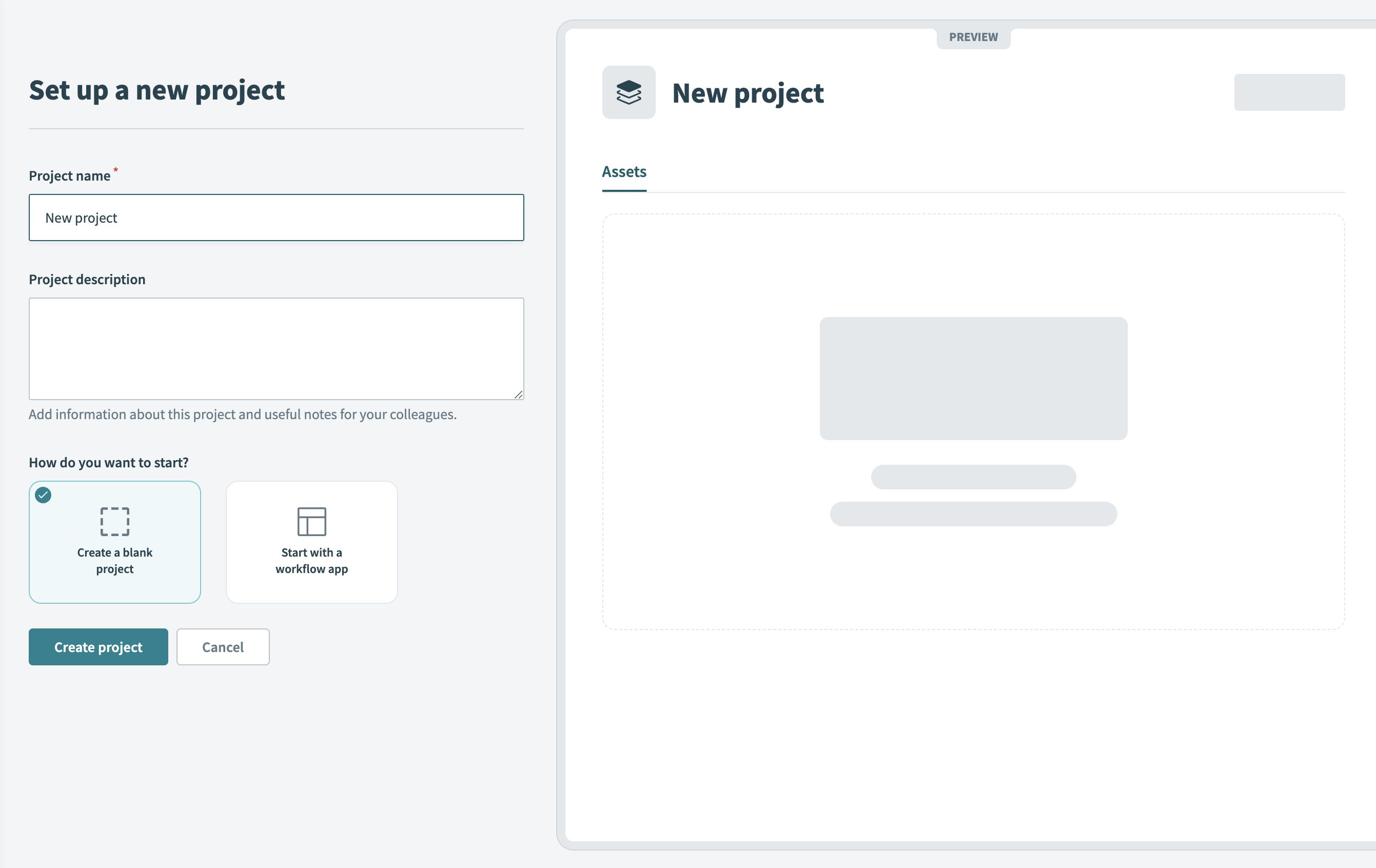Click inside the Project description textarea

tap(277, 348)
